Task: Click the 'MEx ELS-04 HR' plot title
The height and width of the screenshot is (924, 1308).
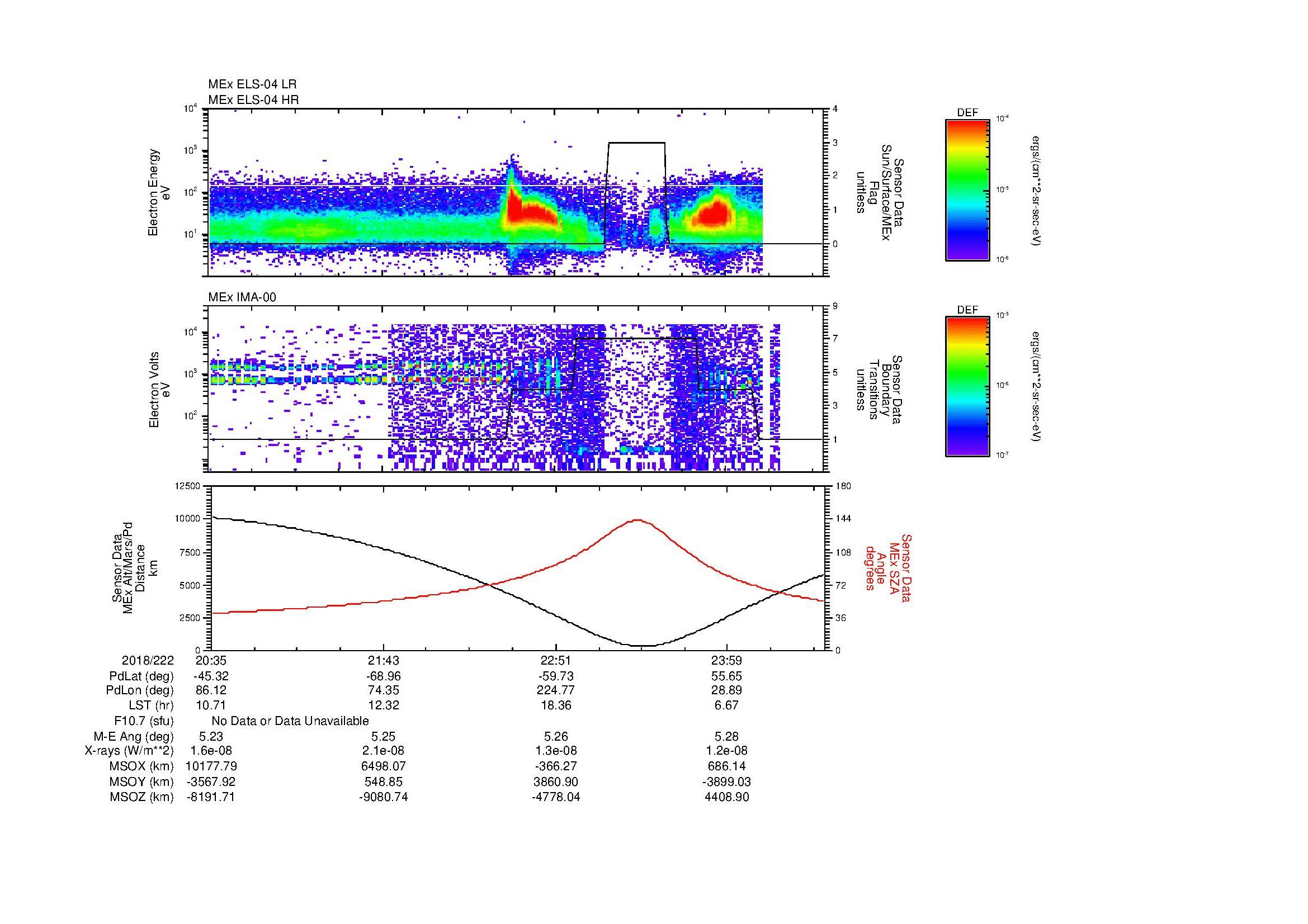Action: 253,99
